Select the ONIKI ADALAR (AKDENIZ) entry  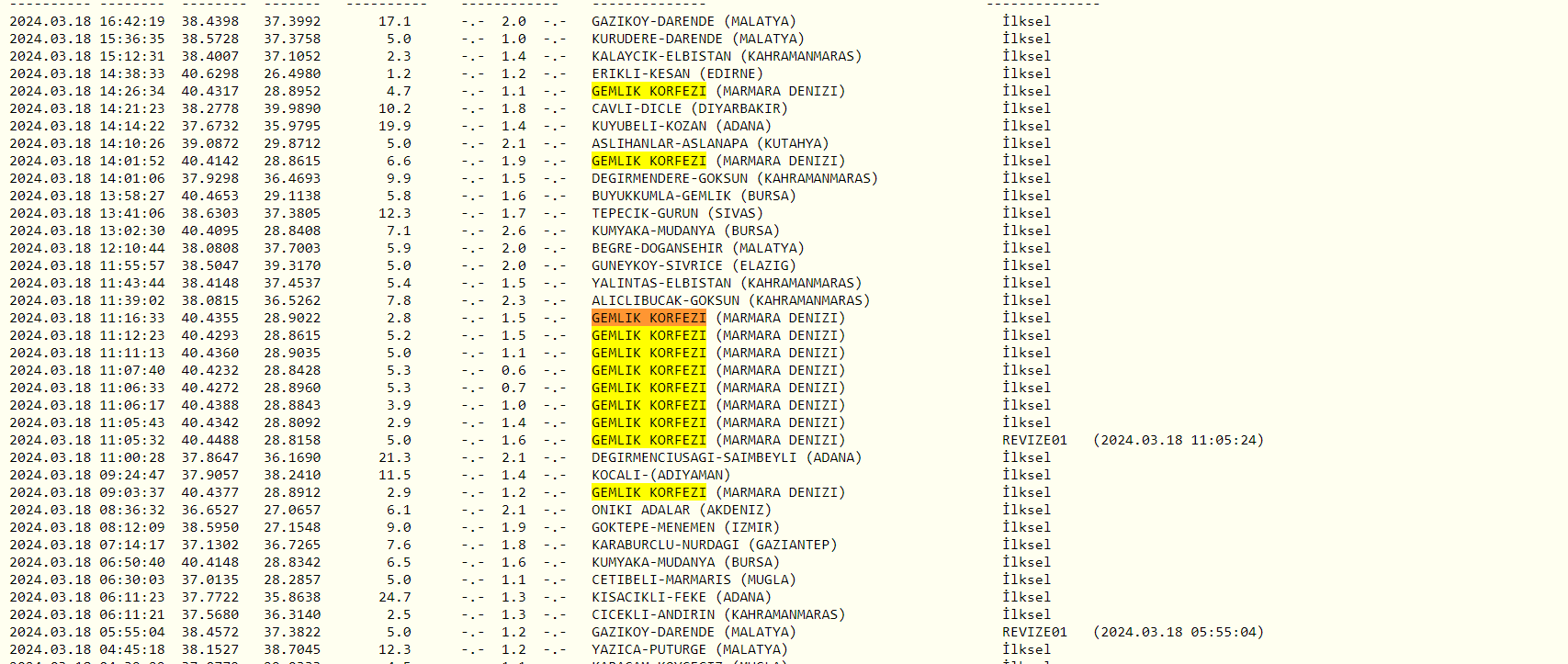click(x=681, y=510)
